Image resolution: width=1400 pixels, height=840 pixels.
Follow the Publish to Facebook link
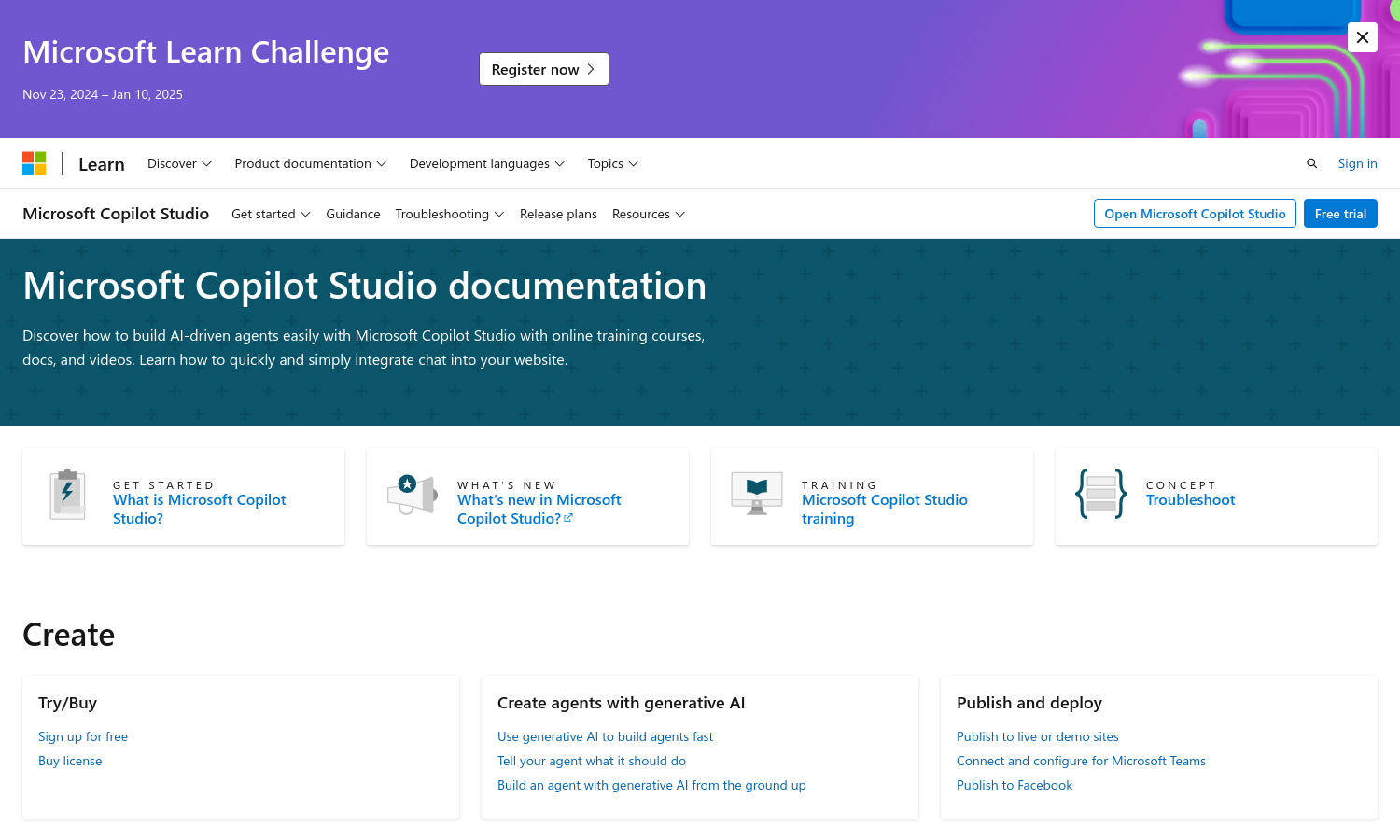point(1014,785)
